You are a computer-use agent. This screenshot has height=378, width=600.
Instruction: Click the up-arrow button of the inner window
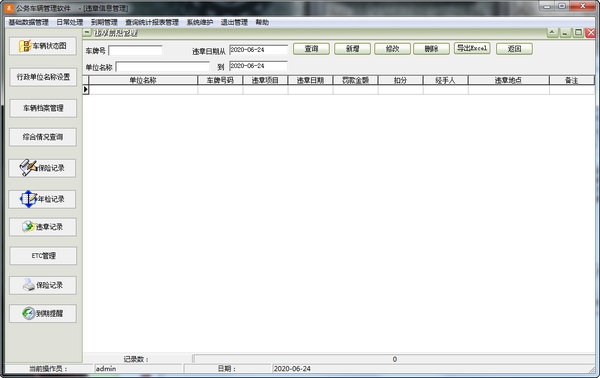pos(552,33)
